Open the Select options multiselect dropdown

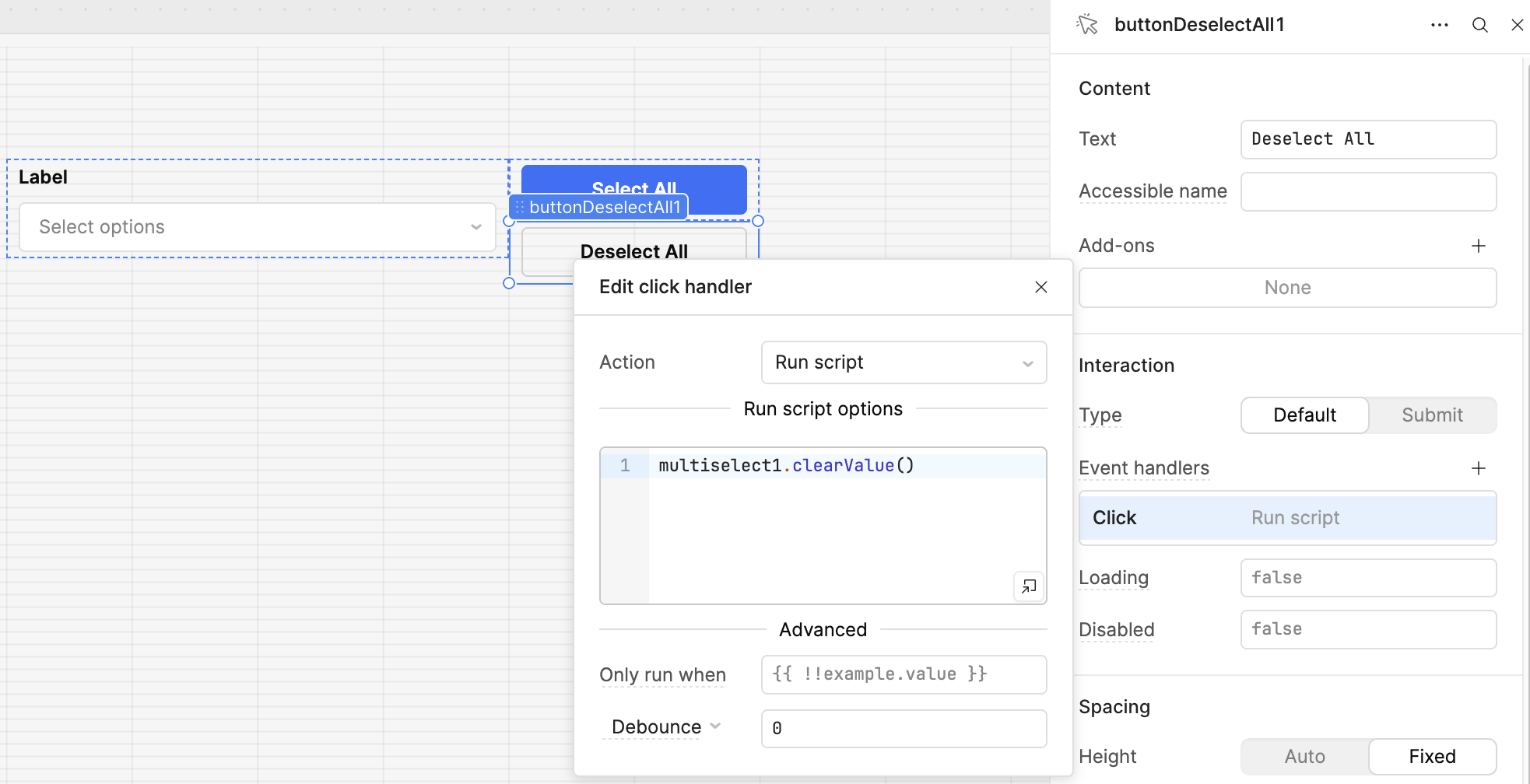pyautogui.click(x=257, y=227)
